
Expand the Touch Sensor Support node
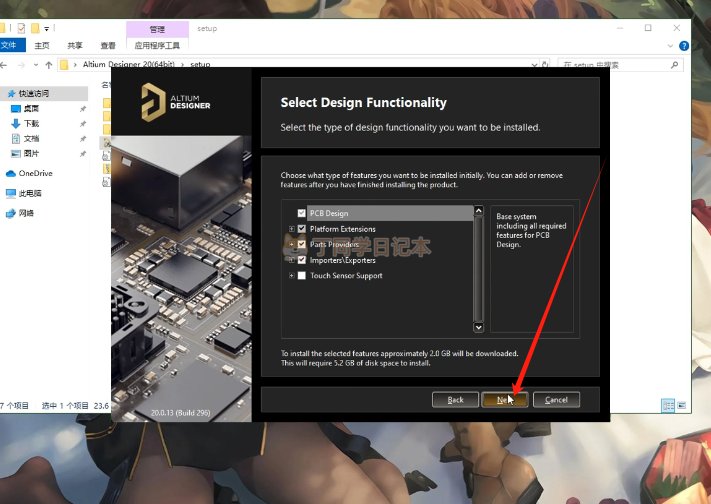click(x=291, y=275)
